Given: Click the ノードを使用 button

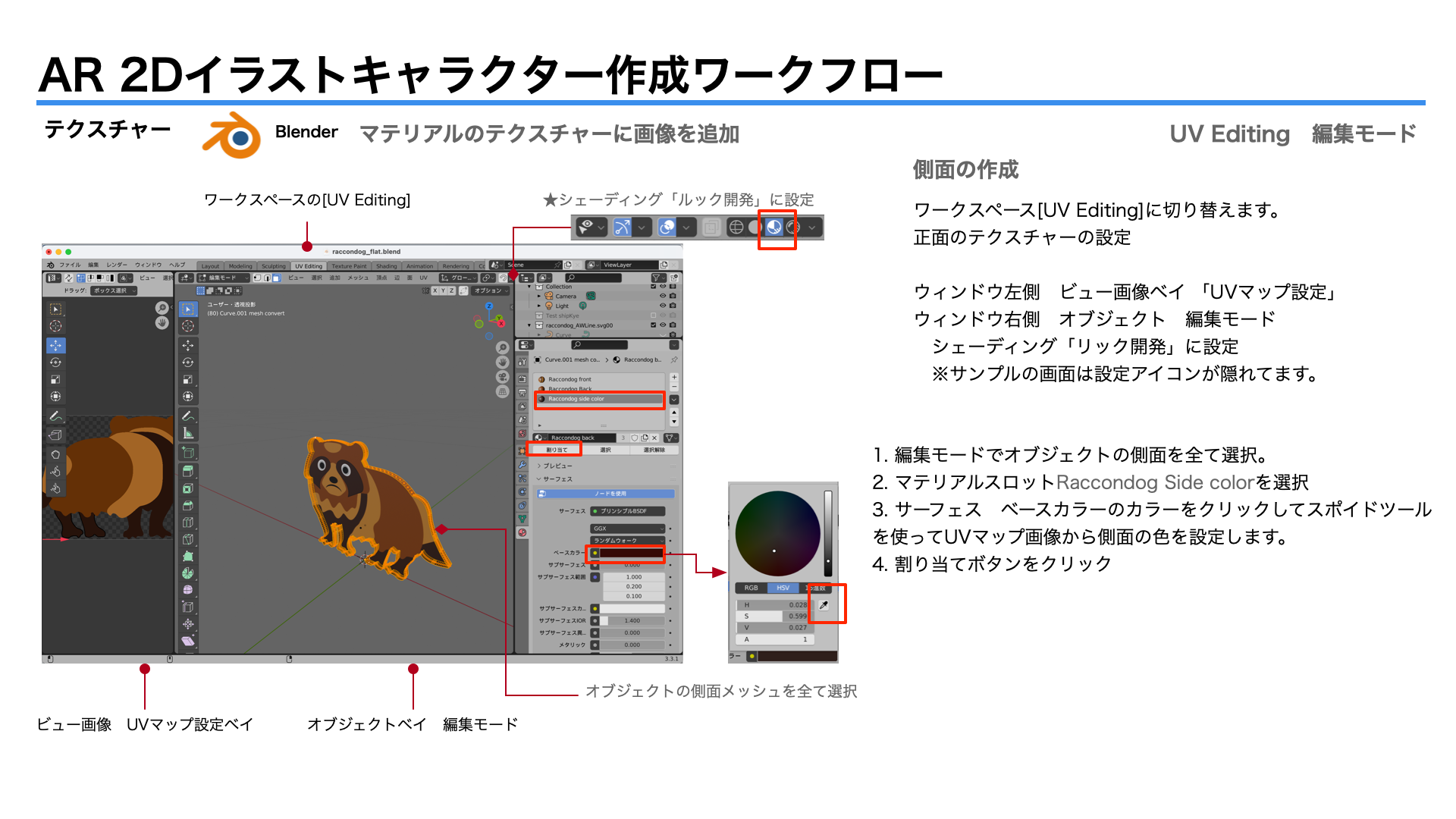Looking at the screenshot, I should pos(605,494).
